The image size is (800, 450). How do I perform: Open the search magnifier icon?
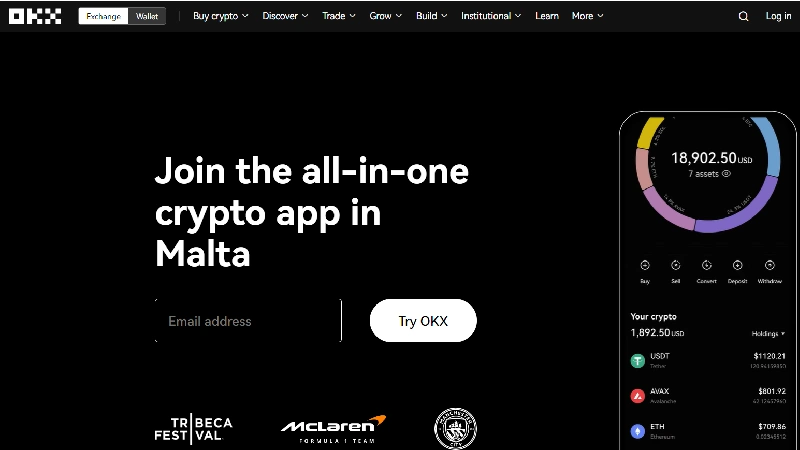pyautogui.click(x=743, y=16)
